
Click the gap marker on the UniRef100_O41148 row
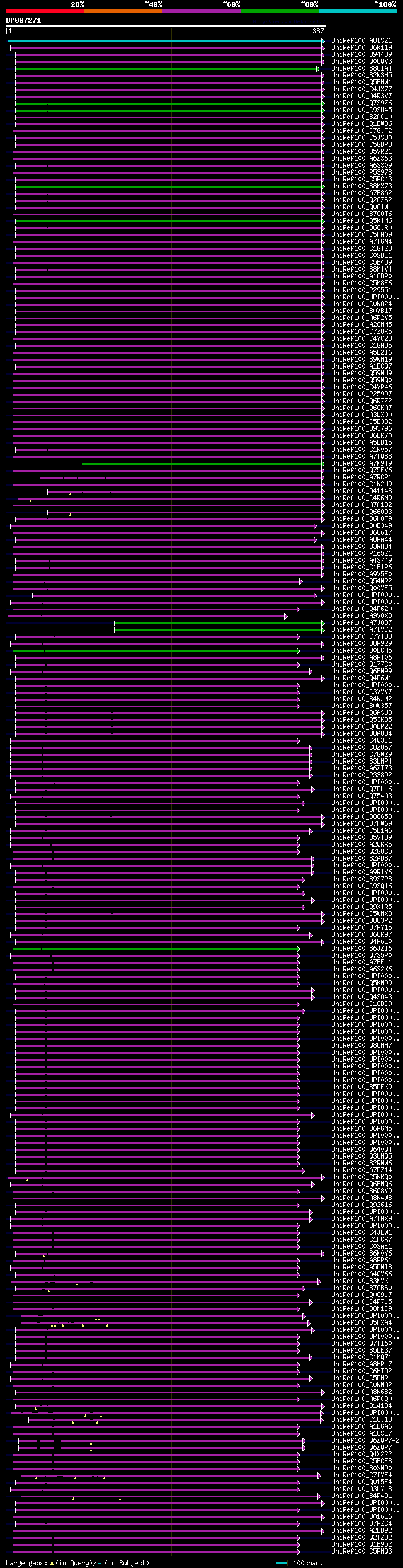pyautogui.click(x=70, y=494)
